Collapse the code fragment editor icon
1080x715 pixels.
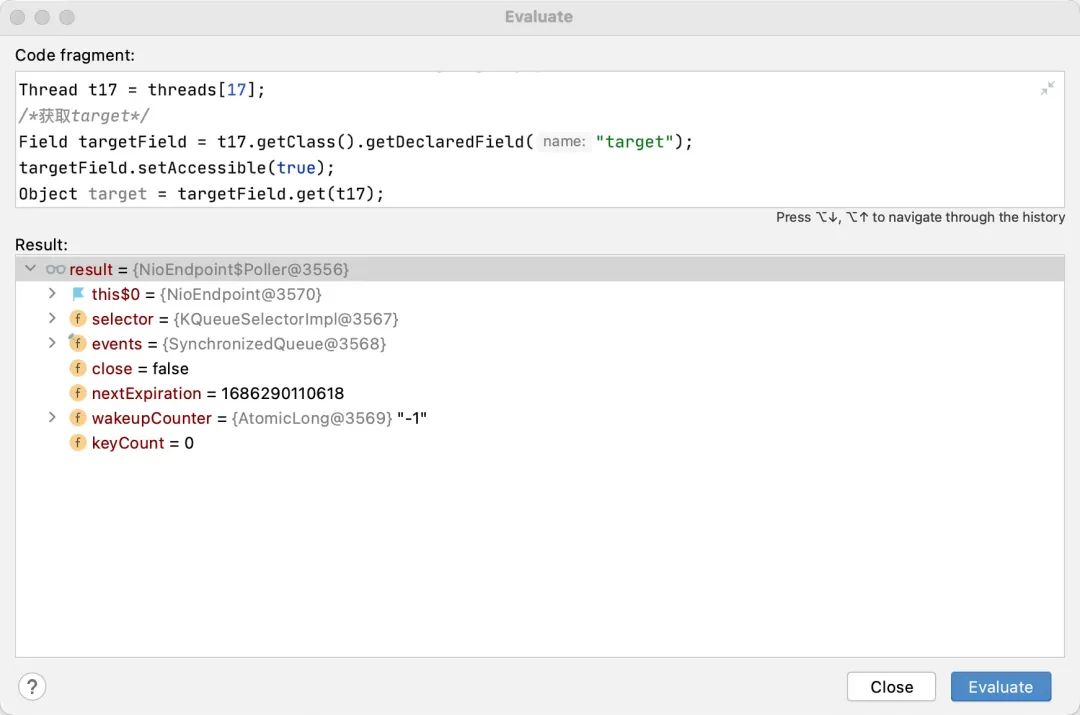(x=1048, y=88)
